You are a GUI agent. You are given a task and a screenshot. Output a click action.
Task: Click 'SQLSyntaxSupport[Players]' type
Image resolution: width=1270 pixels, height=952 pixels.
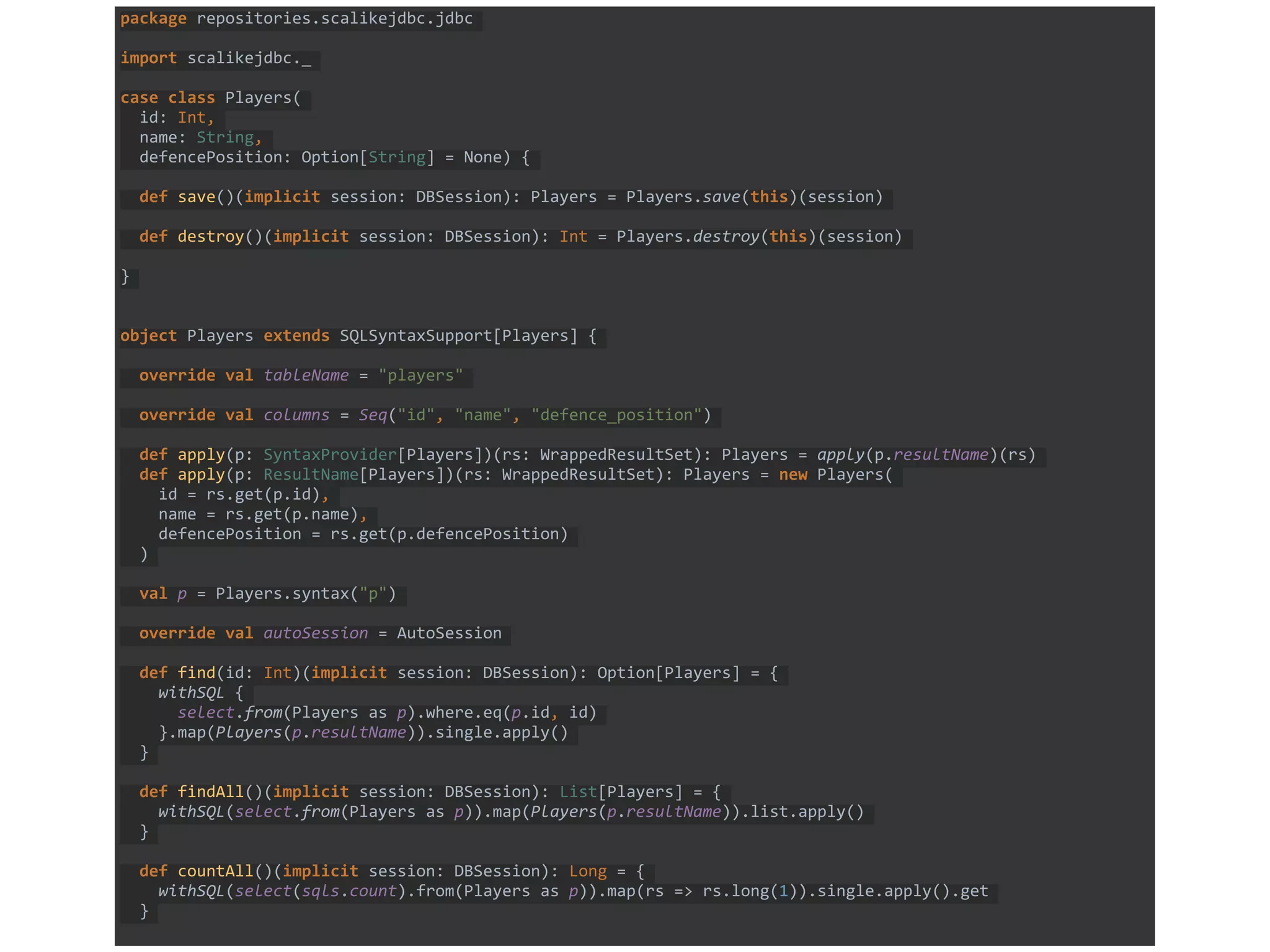click(459, 336)
